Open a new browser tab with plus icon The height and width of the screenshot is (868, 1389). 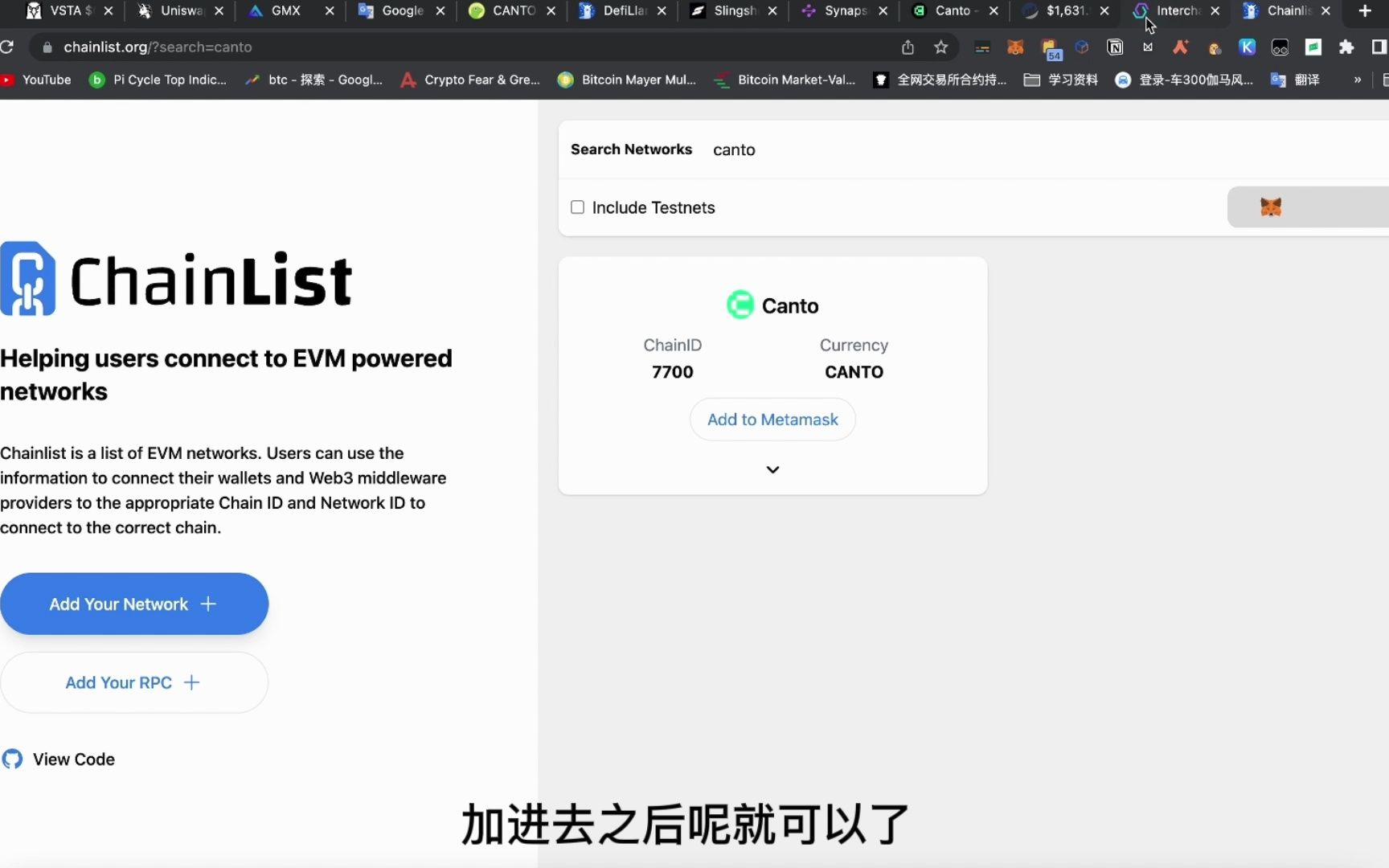[x=1364, y=10]
